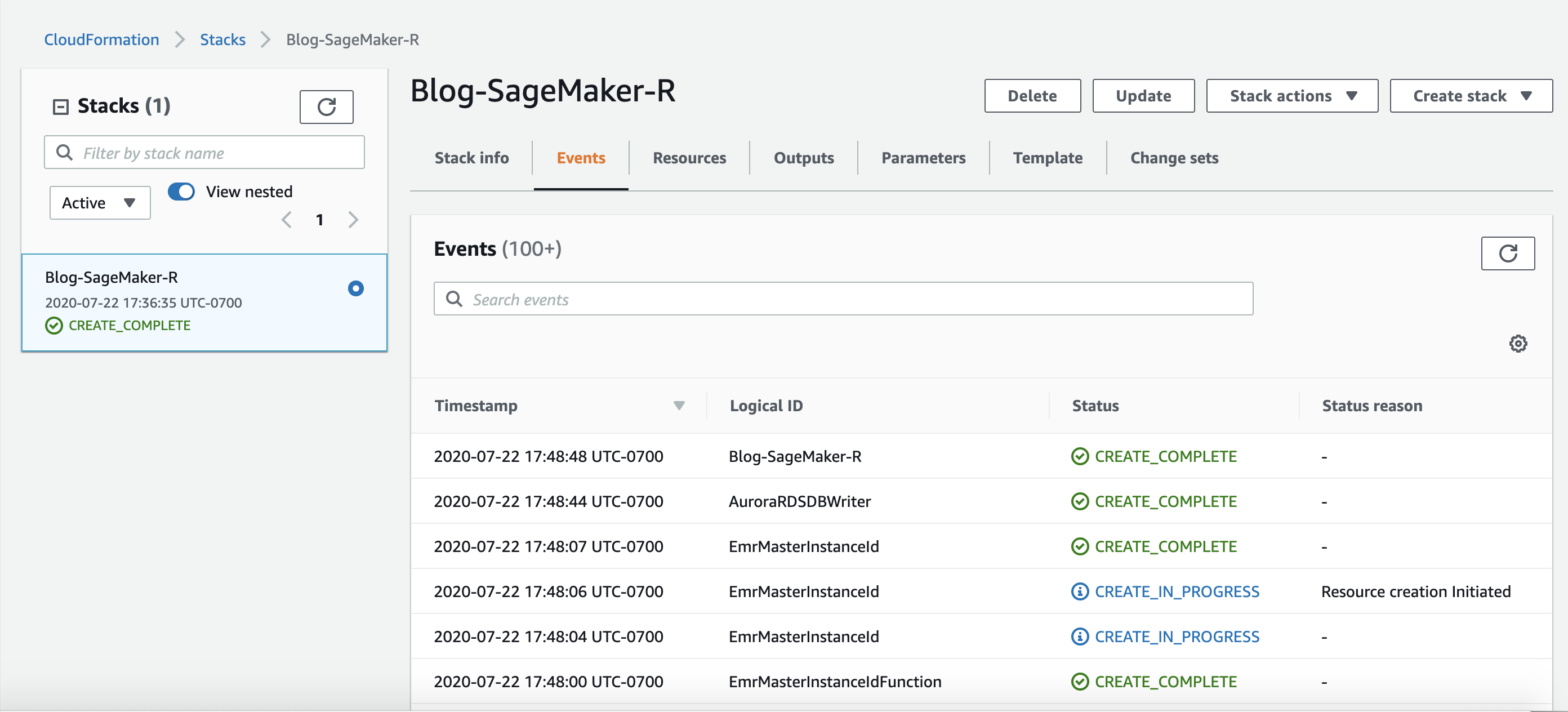1568x712 pixels.
Task: Click in Filter by stack name field
Action: tap(204, 152)
